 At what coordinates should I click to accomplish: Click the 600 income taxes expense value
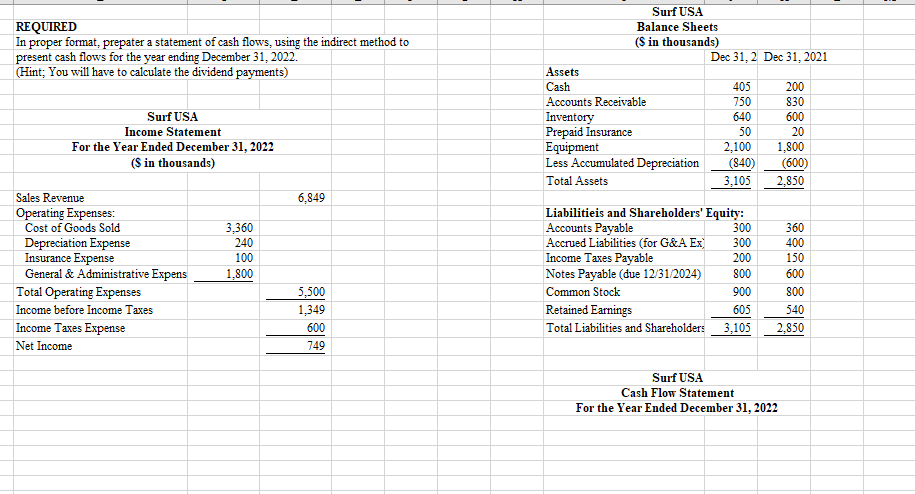click(316, 328)
